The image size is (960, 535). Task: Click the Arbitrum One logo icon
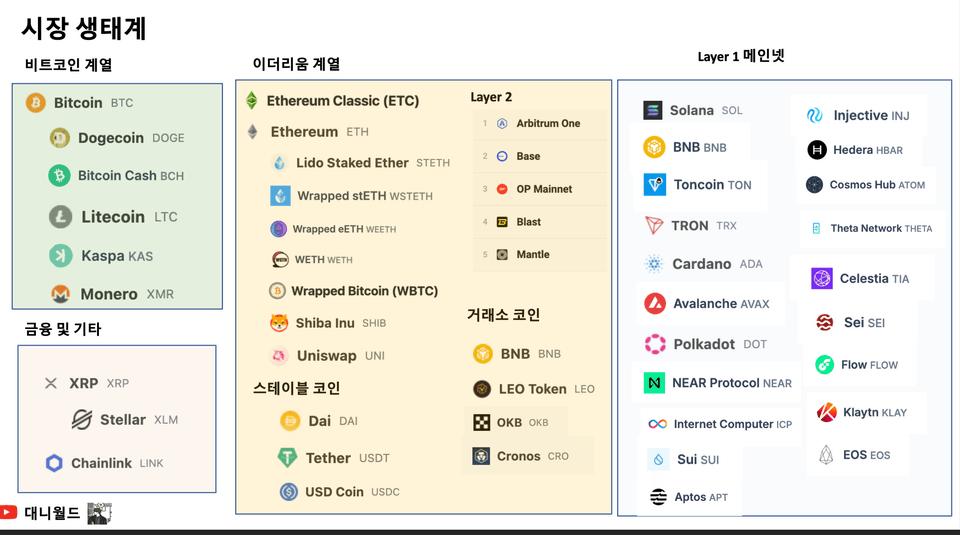pos(502,123)
